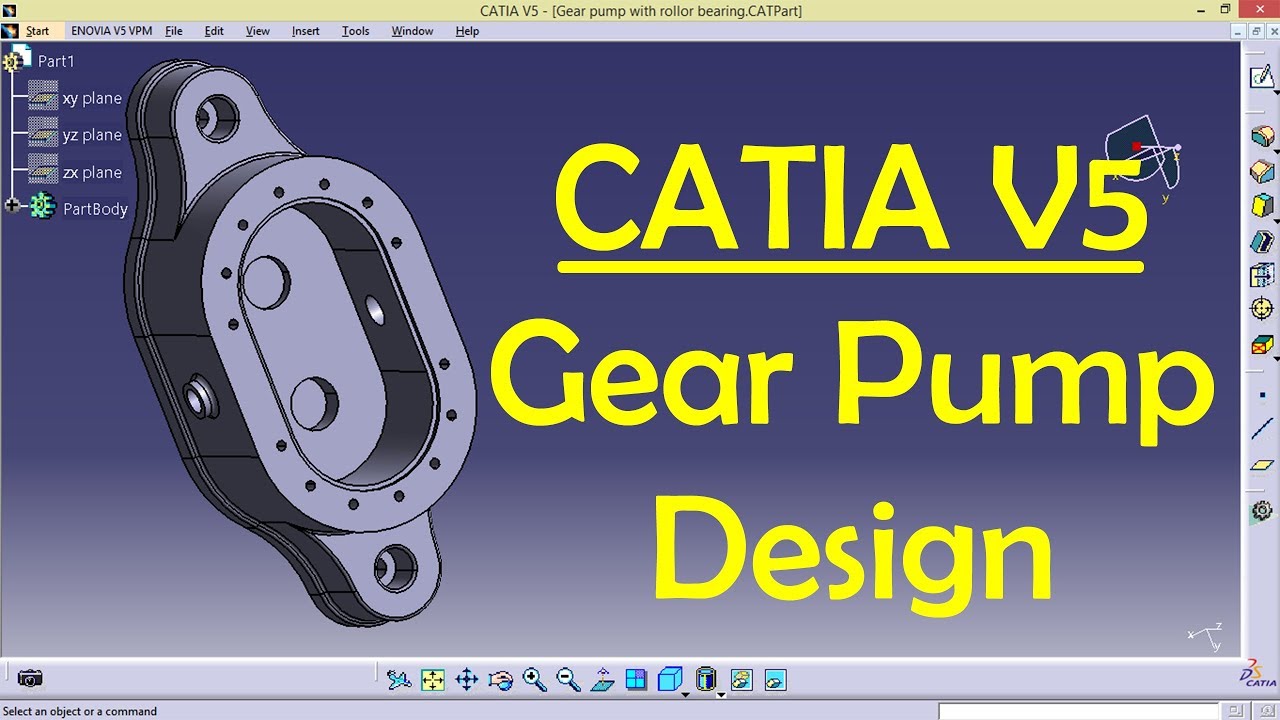Screen dimensions: 1280x720
Task: Expand the PartBody tree node
Action: click(13, 207)
